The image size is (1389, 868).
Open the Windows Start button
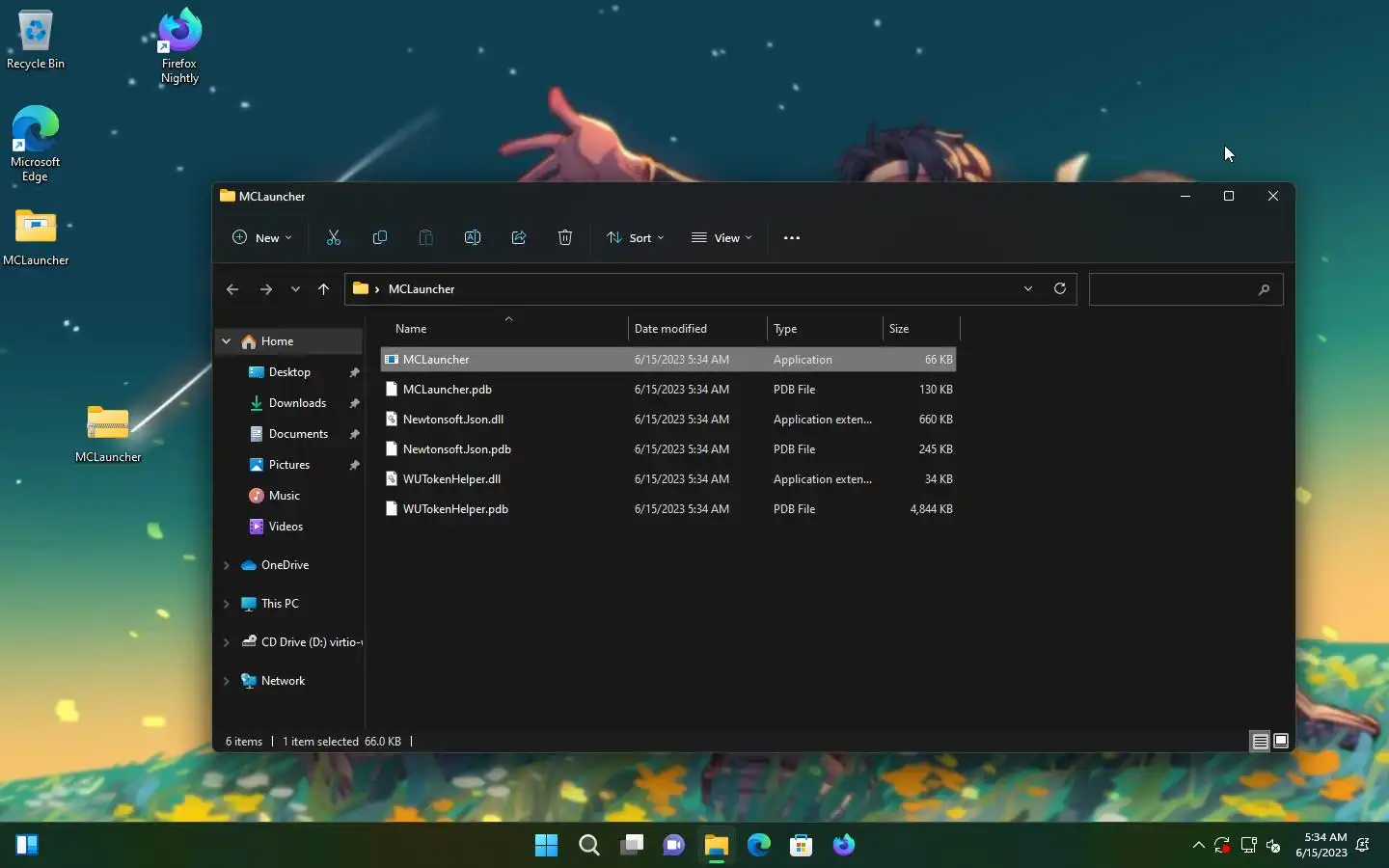(546, 845)
